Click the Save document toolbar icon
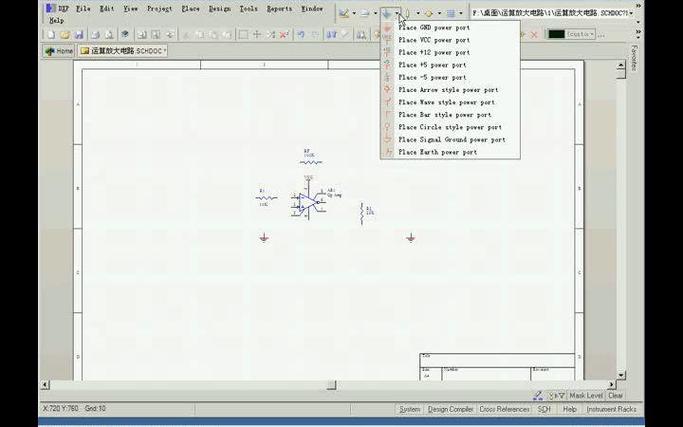This screenshot has height=427, width=683. click(79, 34)
